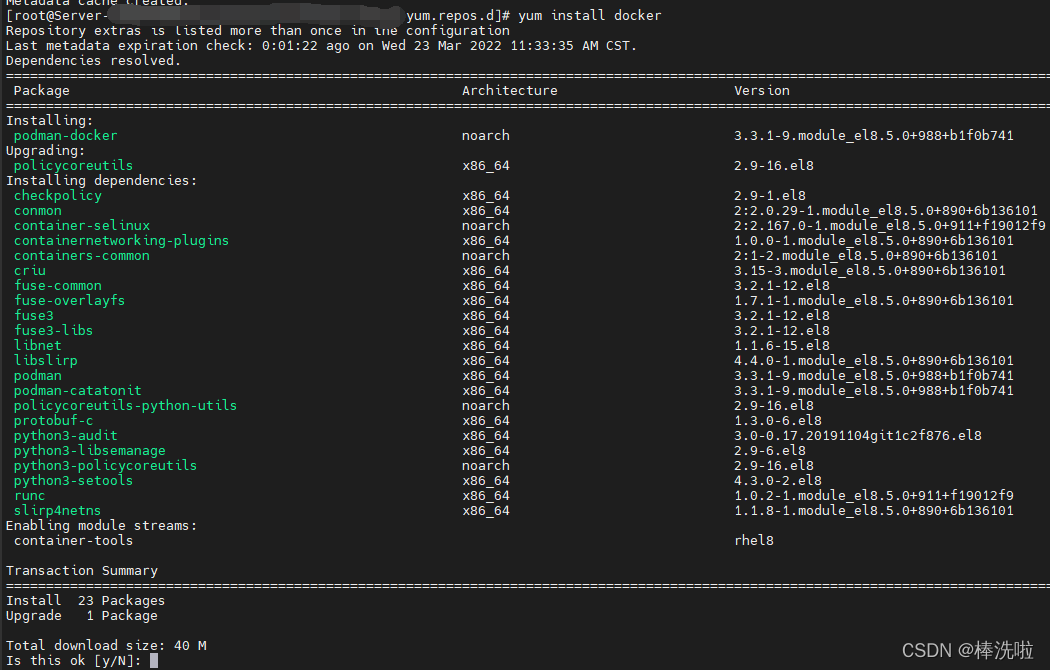Click the rhel8 stream value
1050x670 pixels.
point(754,540)
